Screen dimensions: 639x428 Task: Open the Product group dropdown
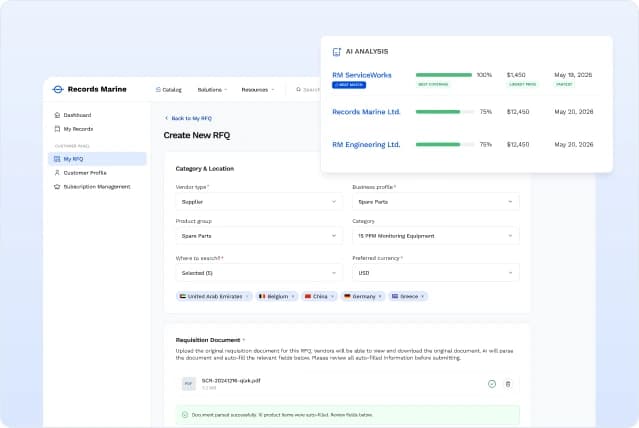[259, 236]
